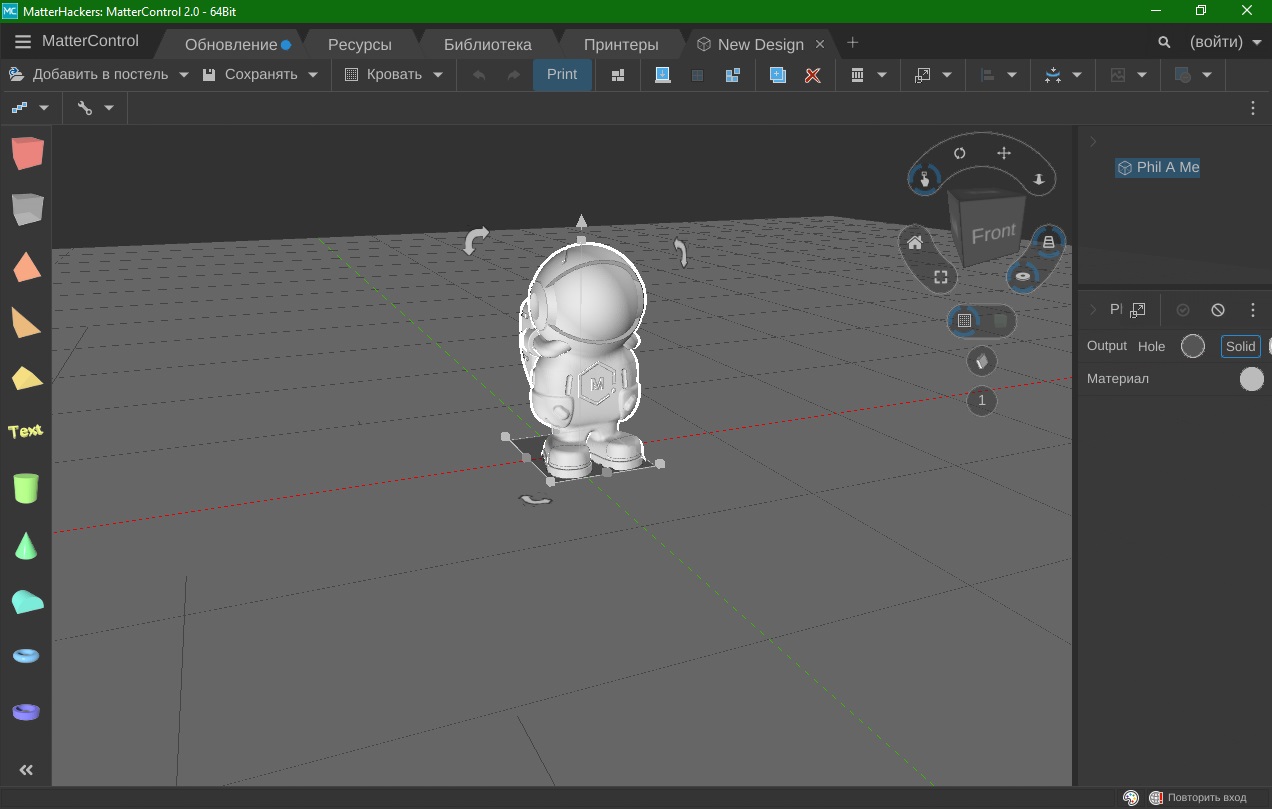The height and width of the screenshot is (809, 1272).
Task: Add the teal half-cylinder primitive
Action: pos(27,601)
